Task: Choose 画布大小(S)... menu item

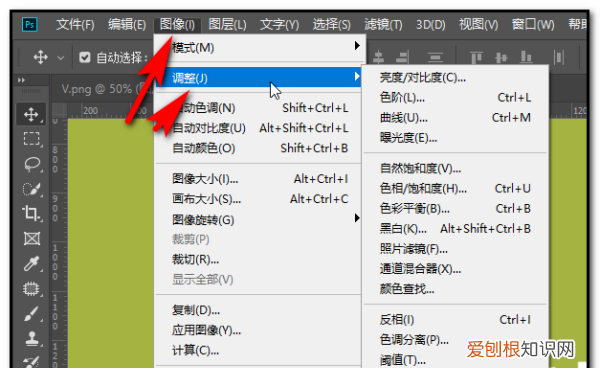Action: [258, 199]
